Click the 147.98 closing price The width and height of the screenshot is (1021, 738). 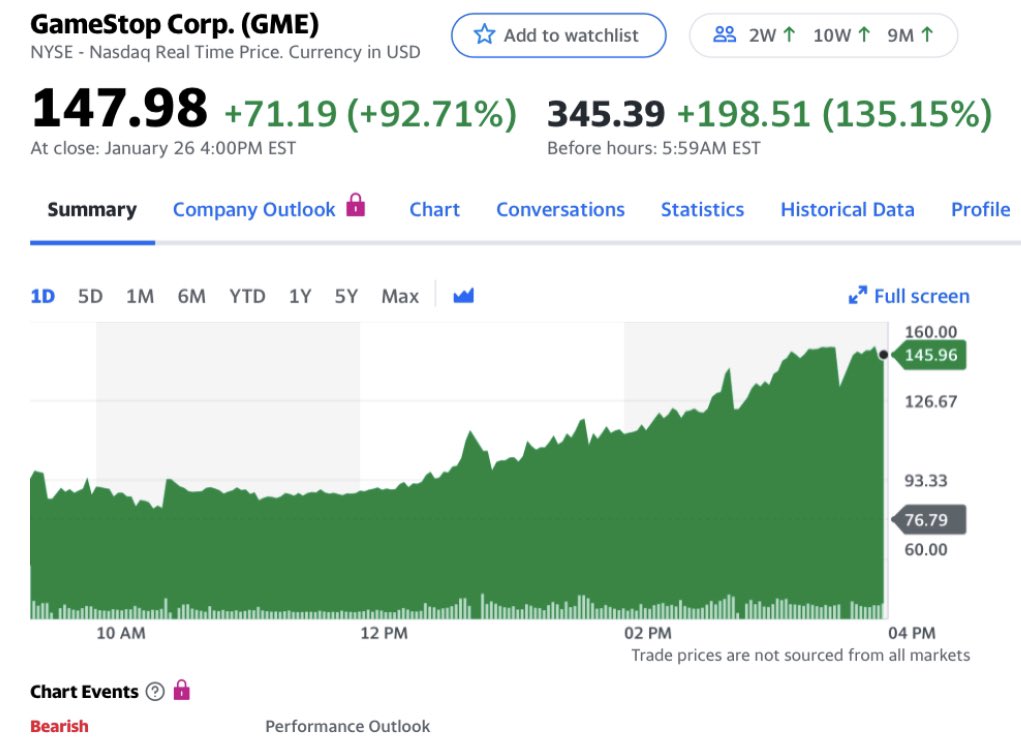click(119, 108)
